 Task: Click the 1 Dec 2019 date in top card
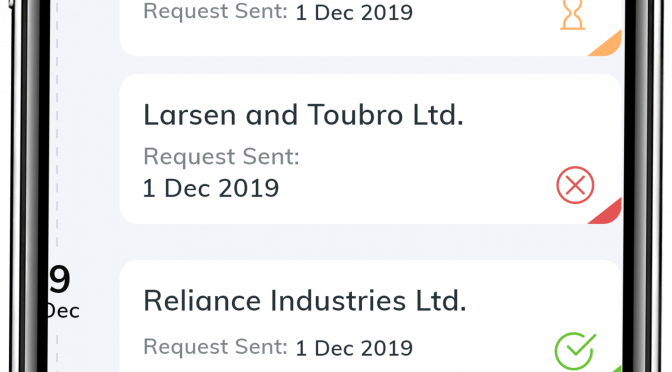pyautogui.click(x=354, y=12)
